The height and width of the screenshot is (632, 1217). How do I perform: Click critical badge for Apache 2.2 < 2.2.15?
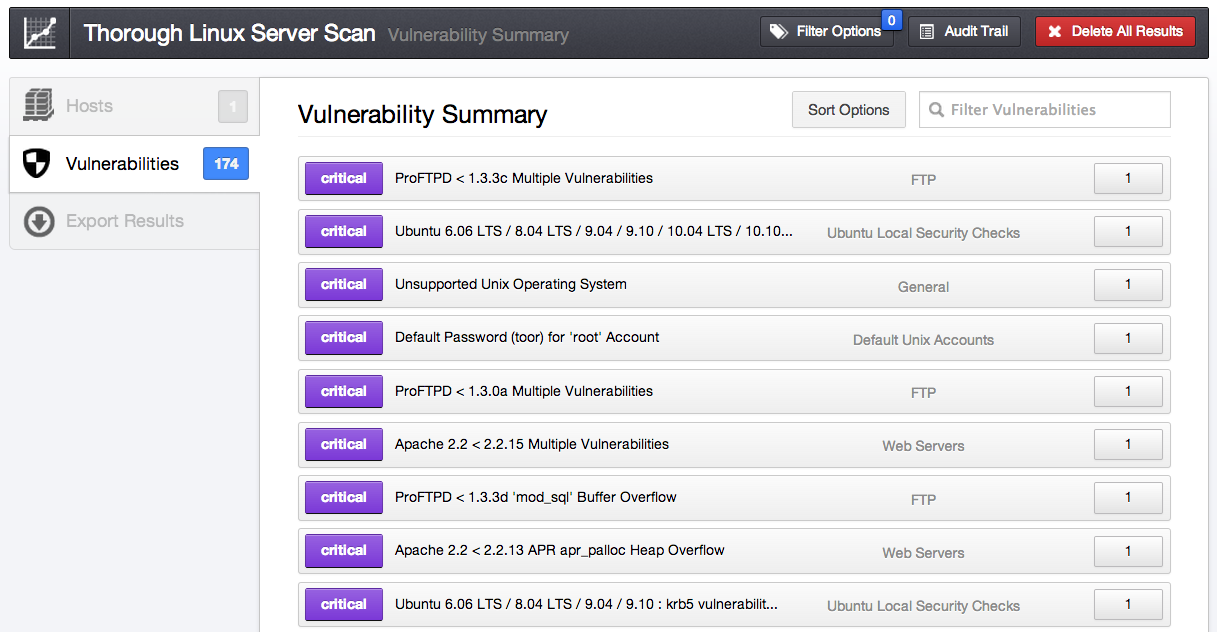coord(344,445)
